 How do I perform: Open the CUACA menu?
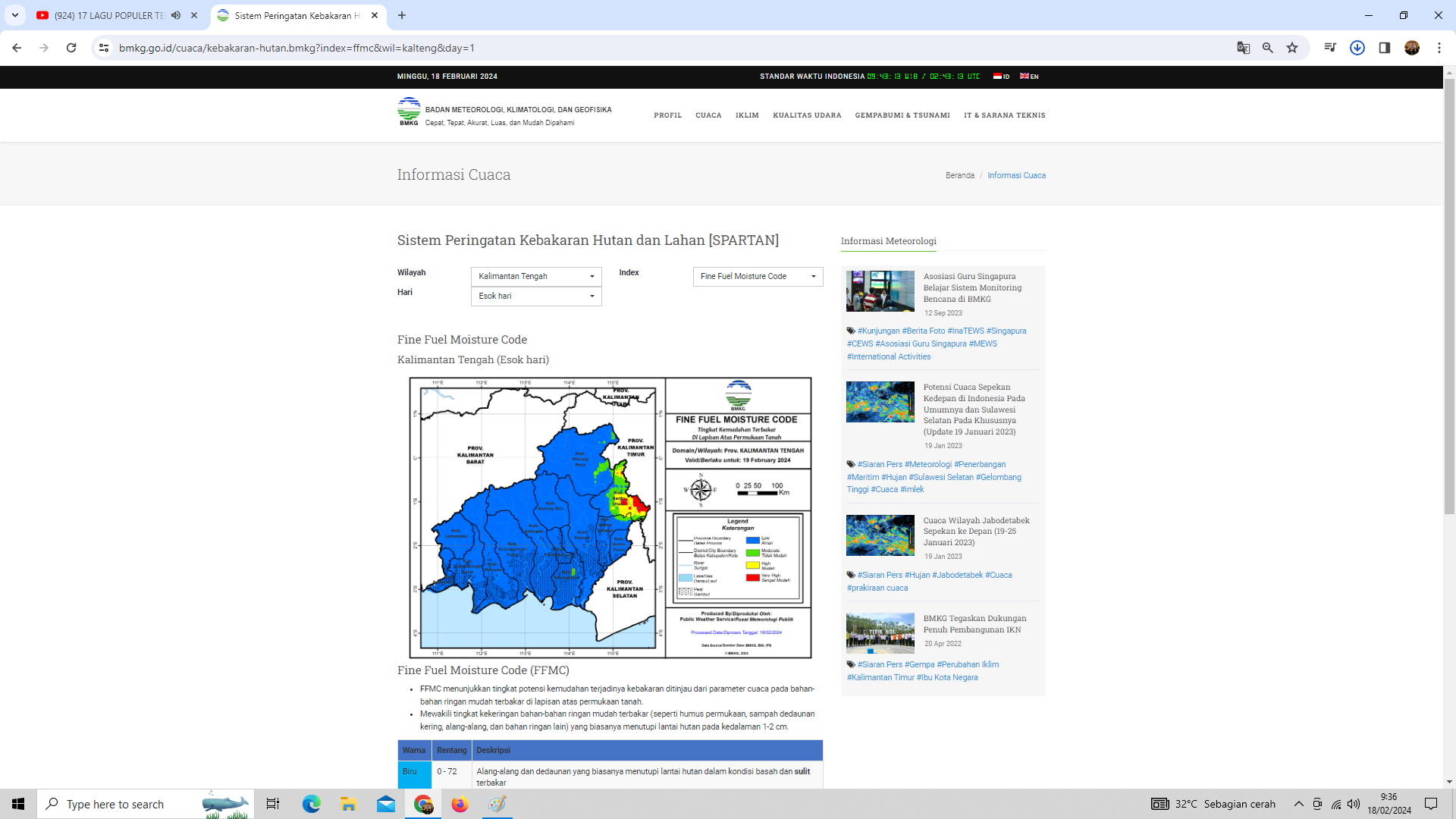(x=708, y=115)
